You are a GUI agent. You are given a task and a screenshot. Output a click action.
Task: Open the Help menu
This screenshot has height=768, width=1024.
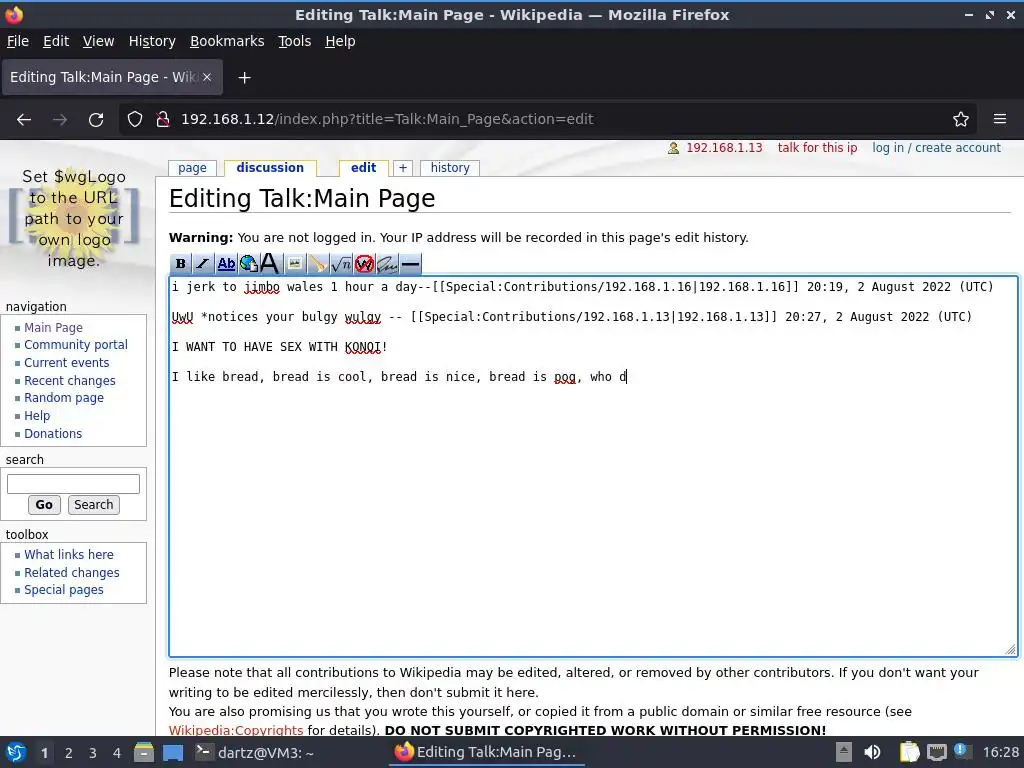340,41
